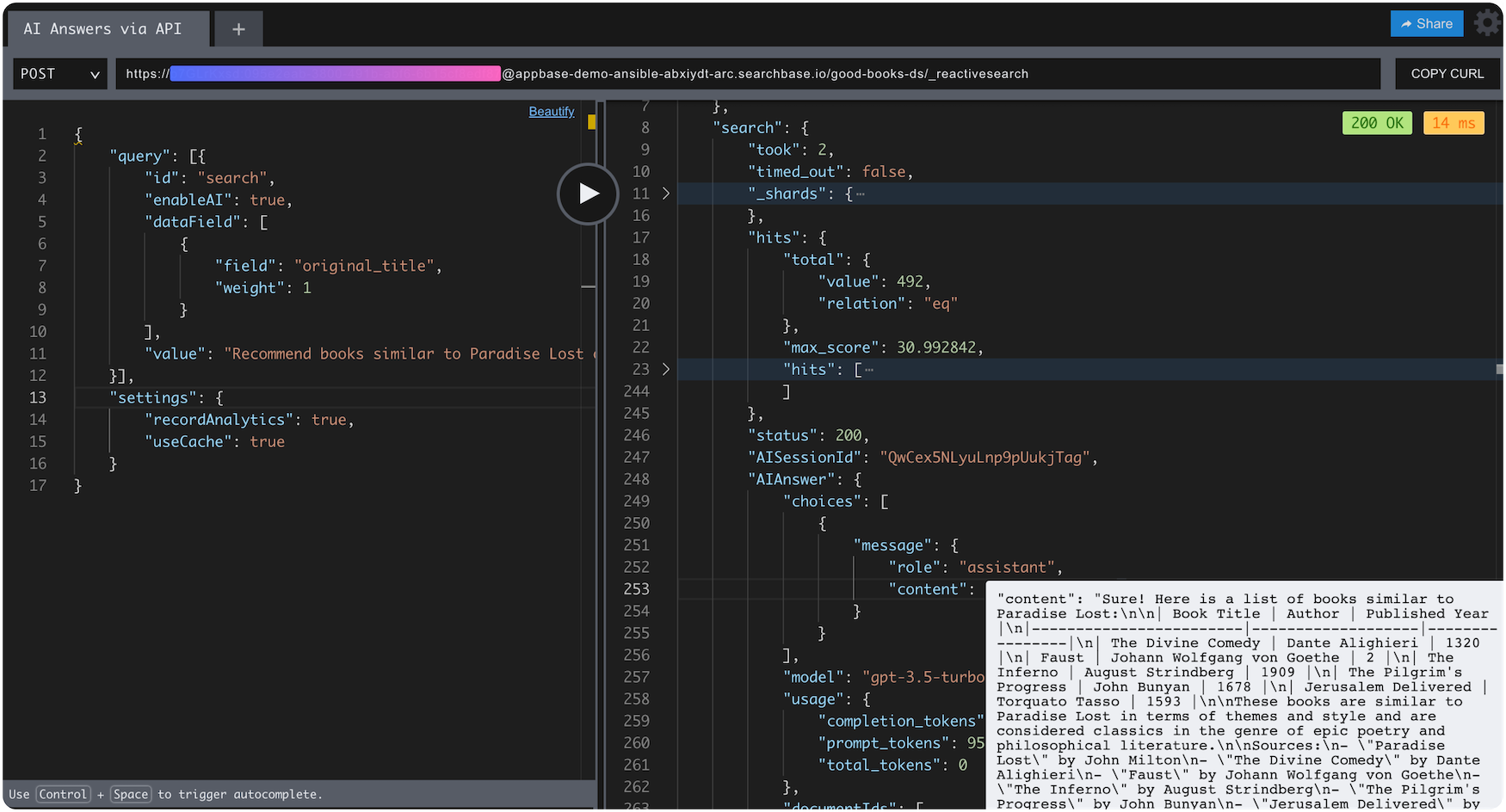
Task: Expand the _shards row using its chevron
Action: point(666,194)
